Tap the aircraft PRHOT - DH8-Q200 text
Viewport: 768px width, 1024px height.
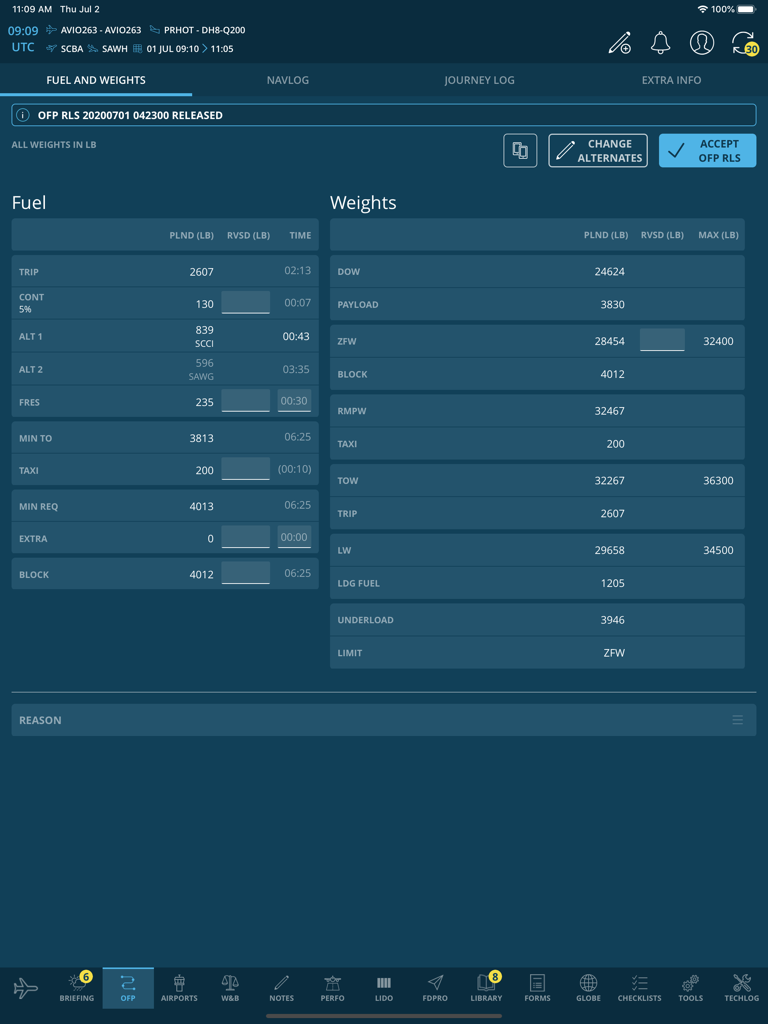(204, 30)
